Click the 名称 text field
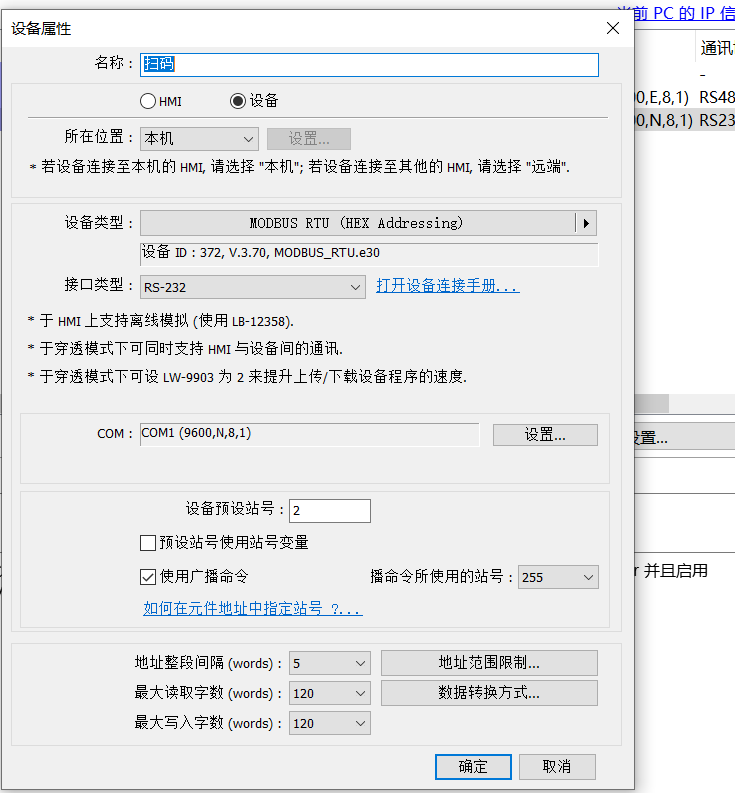 click(369, 64)
